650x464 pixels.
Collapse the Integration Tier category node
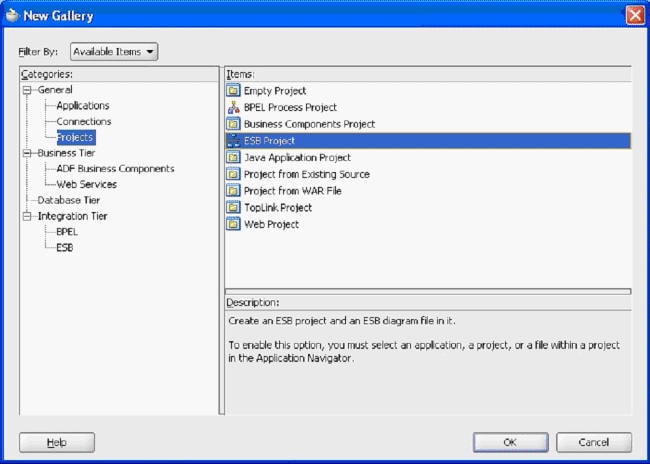tap(27, 216)
